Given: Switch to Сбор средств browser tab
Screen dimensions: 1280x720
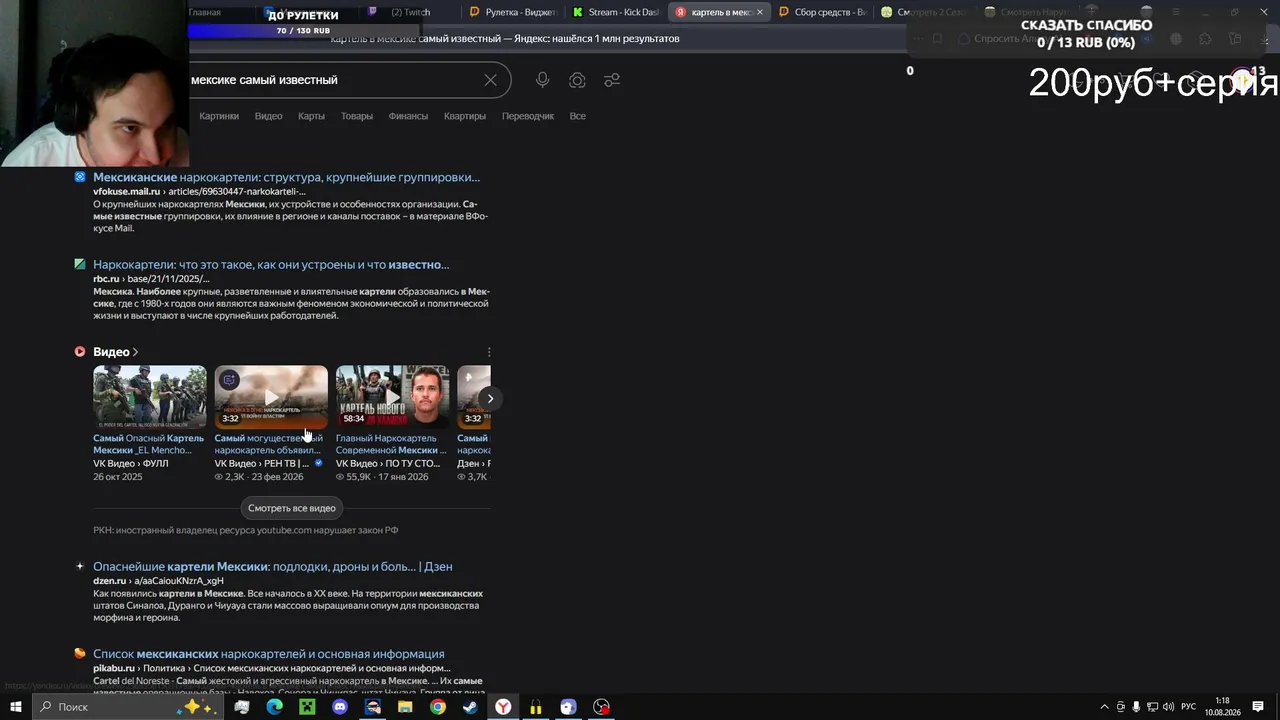Looking at the screenshot, I should 820,12.
